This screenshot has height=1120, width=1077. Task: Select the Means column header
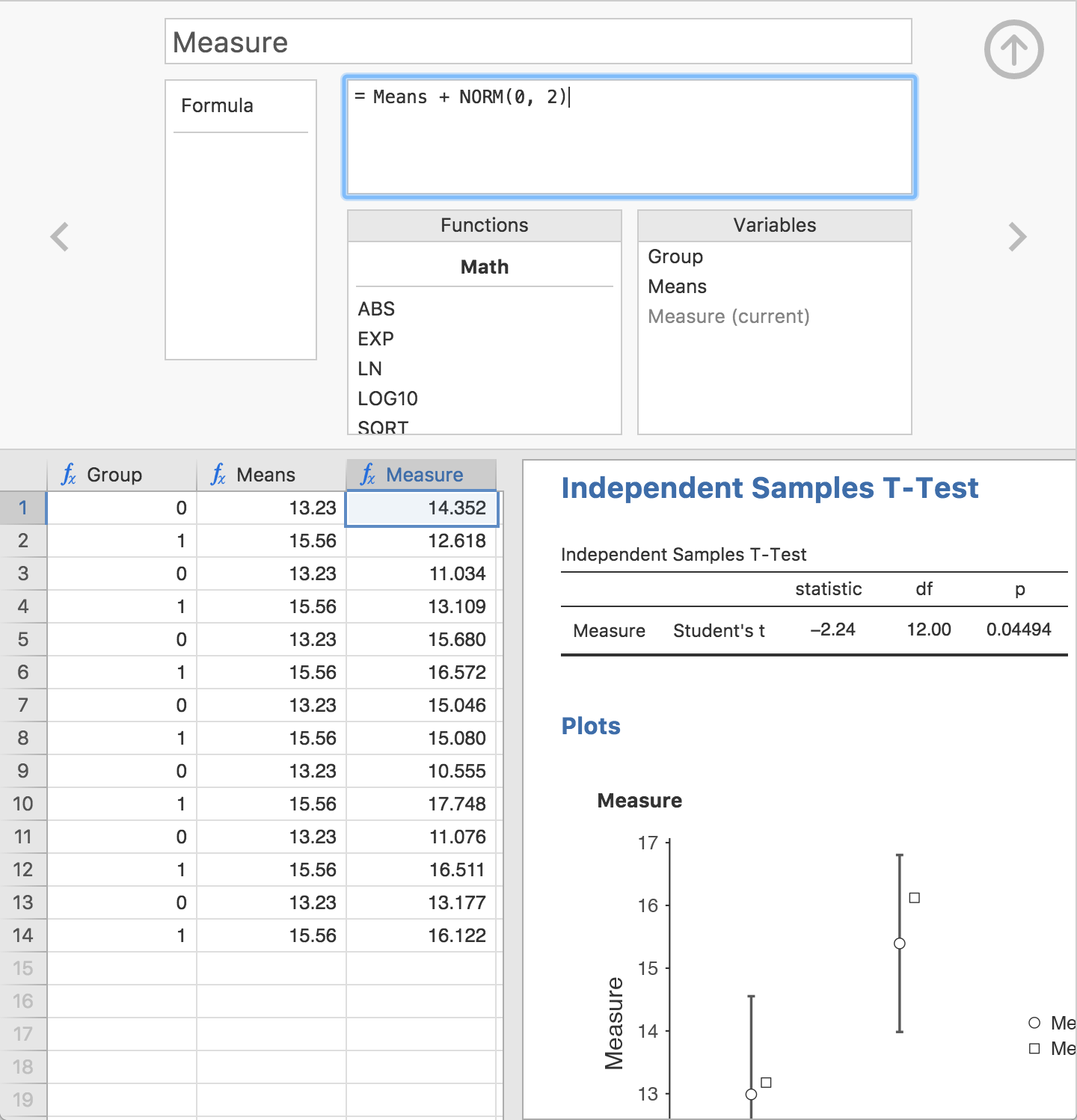(271, 475)
